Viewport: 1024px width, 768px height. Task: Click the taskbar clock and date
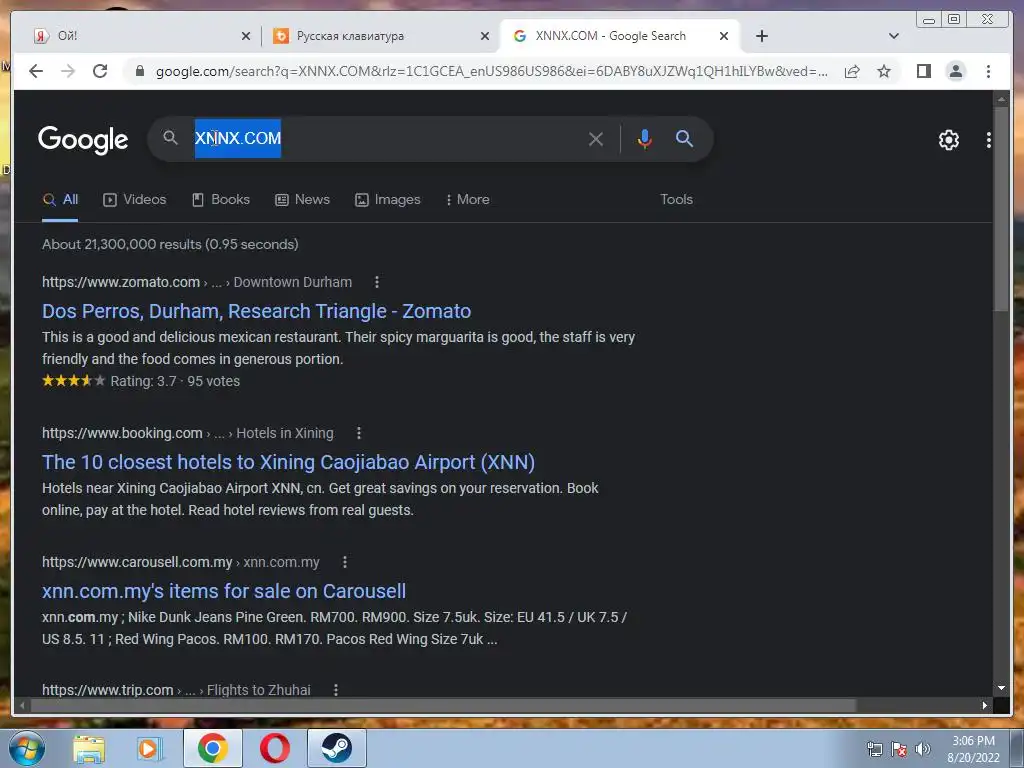pos(973,749)
